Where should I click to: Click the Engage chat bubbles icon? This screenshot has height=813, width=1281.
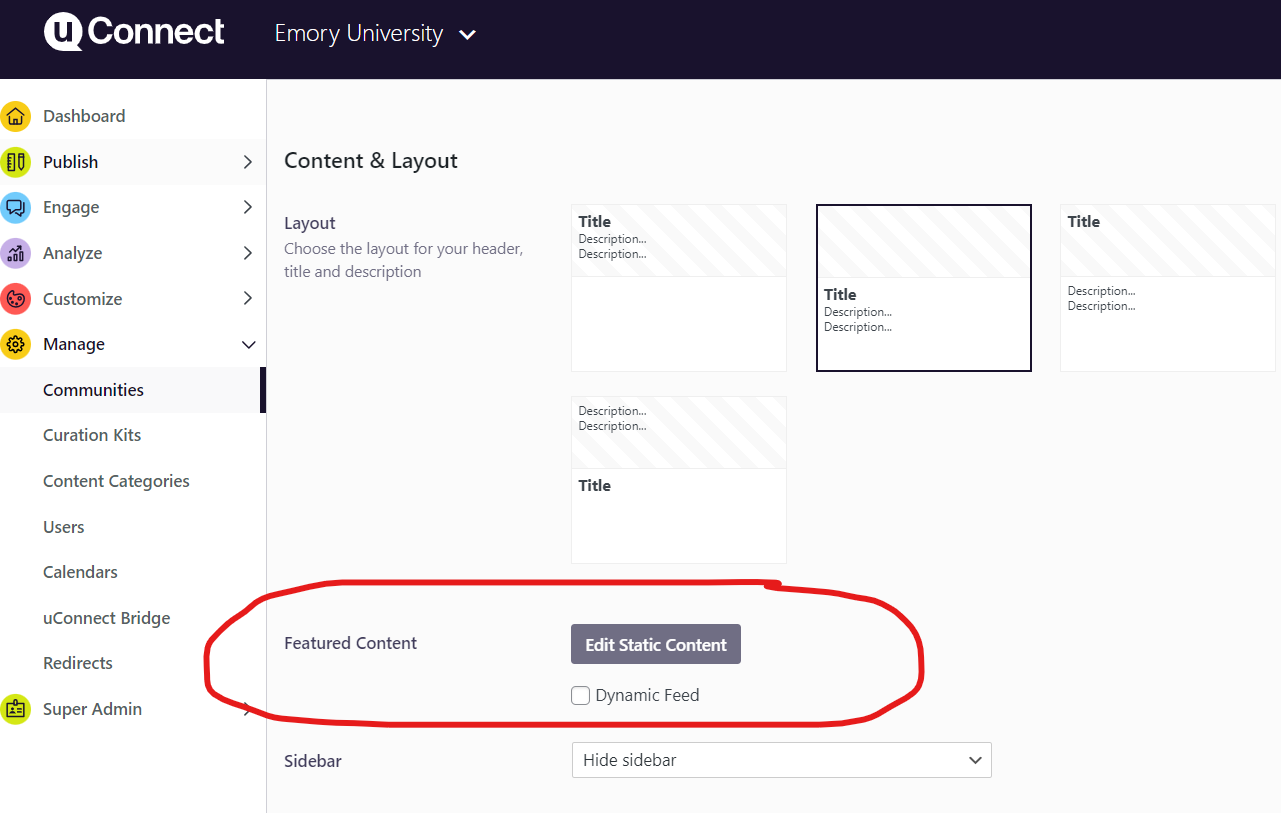15,208
